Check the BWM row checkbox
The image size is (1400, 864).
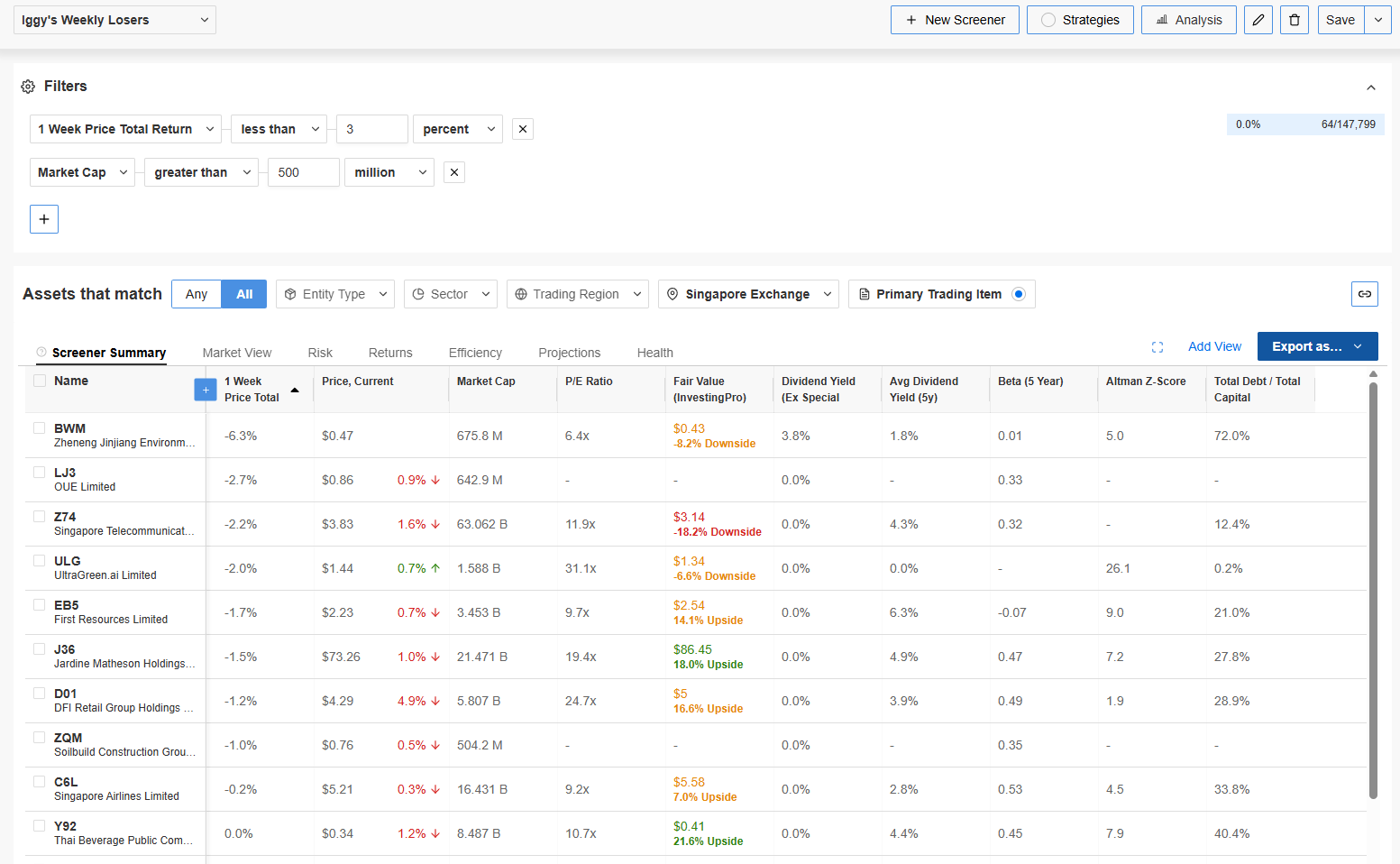(40, 428)
